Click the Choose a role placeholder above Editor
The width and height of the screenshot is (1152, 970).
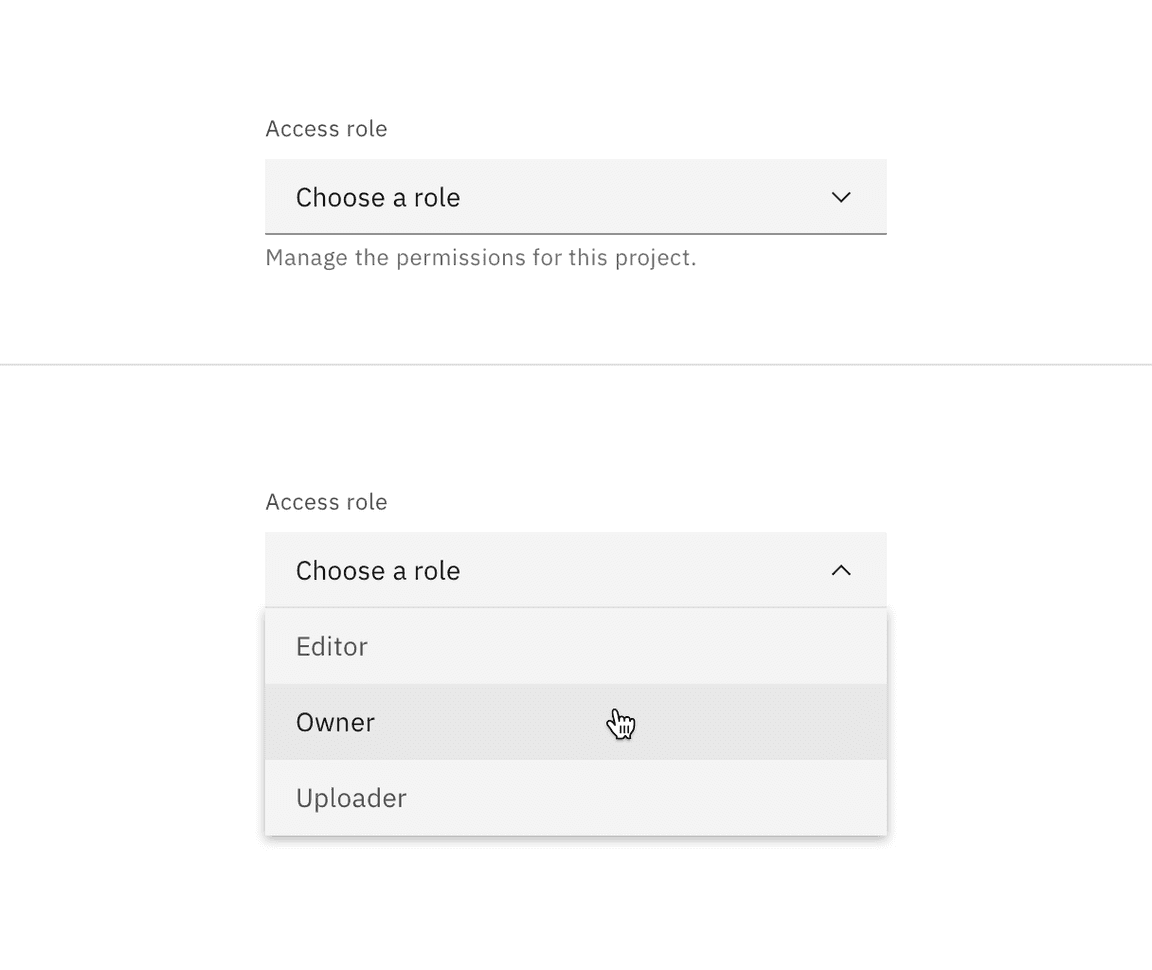pos(378,570)
